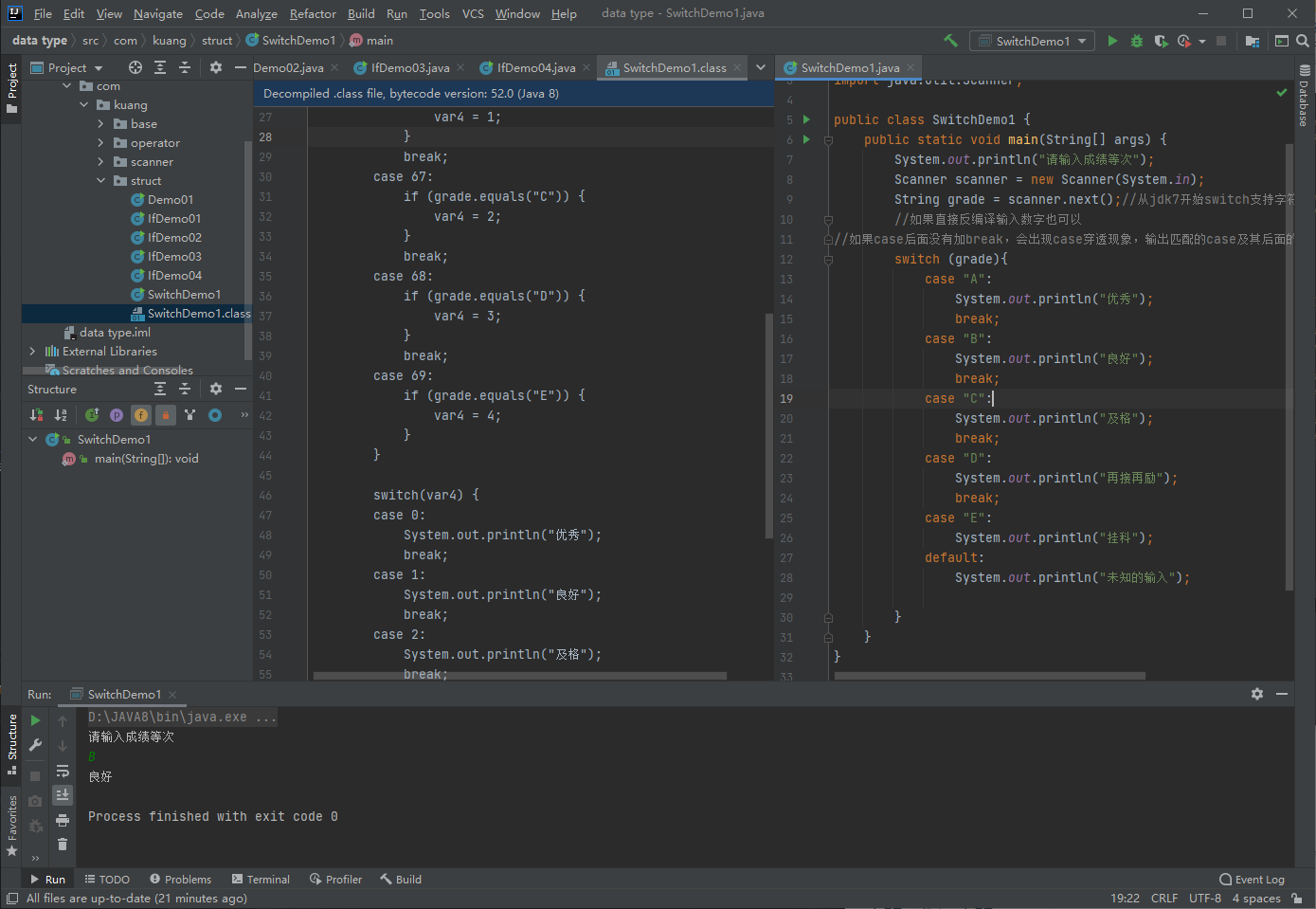Open the SwitchDemo1 run configuration dropdown
Screen dimensions: 1316x909
1033,41
